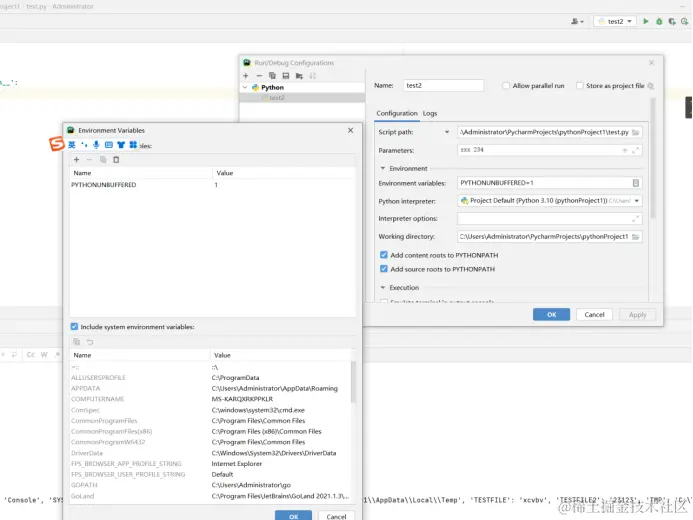Click the Profile run icon in top toolbar
This screenshot has width=693, height=520.
[685, 21]
